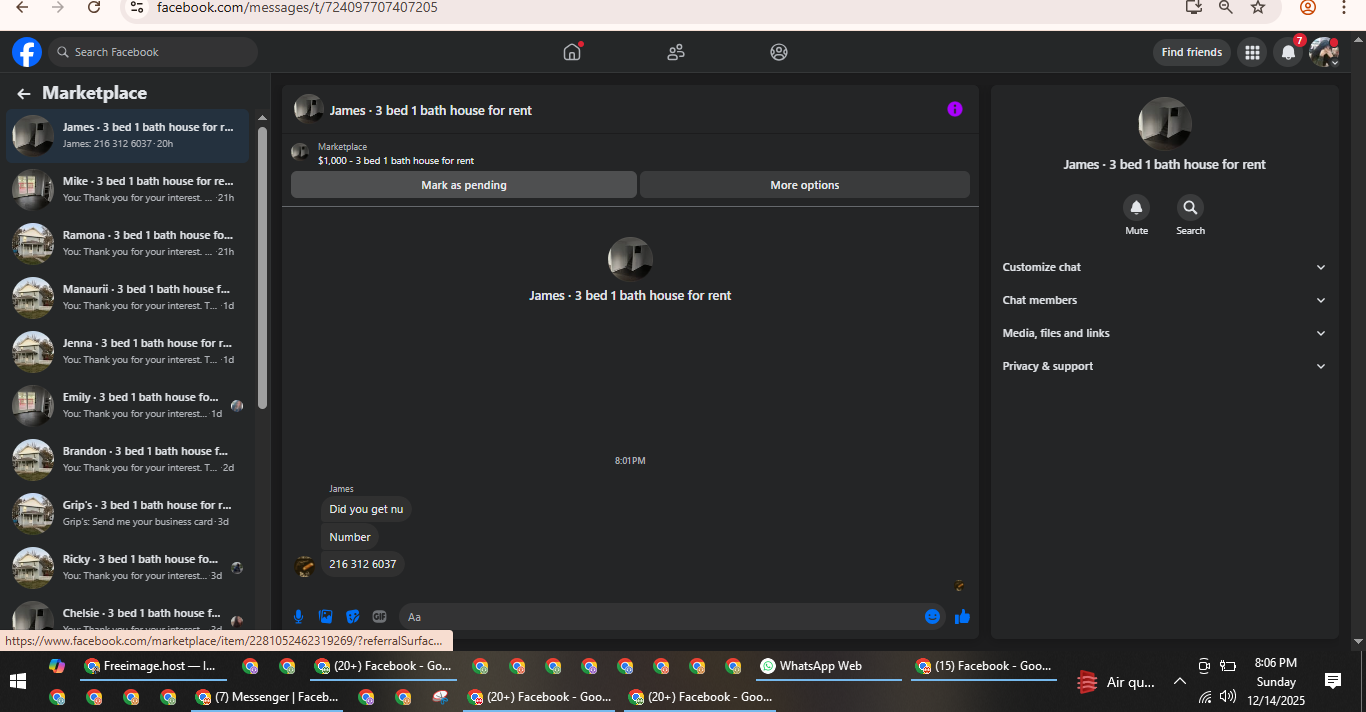Click the volume speaker tray icon
This screenshot has height=712, width=1366.
[1228, 696]
